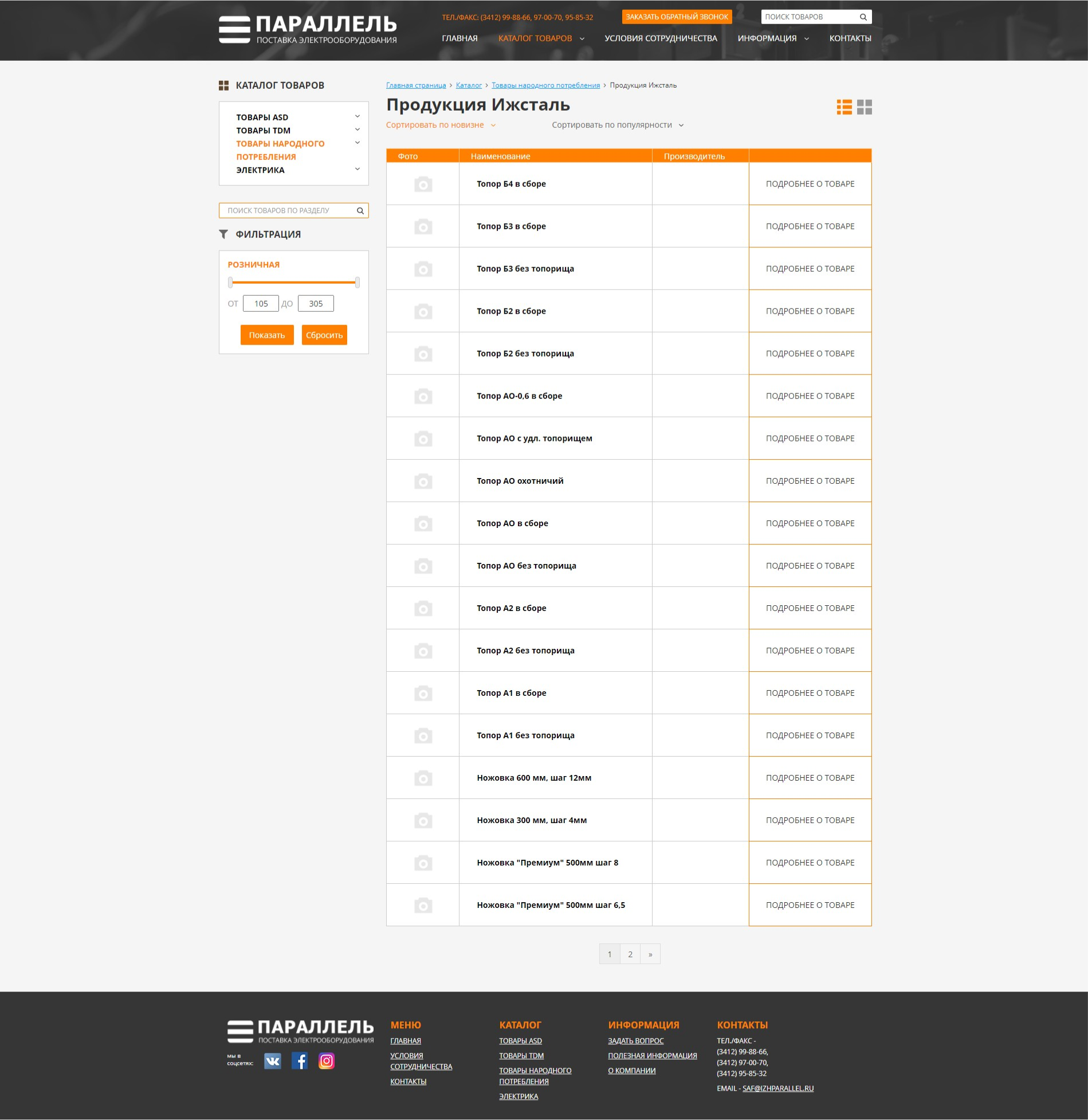Viewport: 1088px width, 1120px height.
Task: Expand the Электрика sidebar category
Action: pyautogui.click(x=358, y=169)
